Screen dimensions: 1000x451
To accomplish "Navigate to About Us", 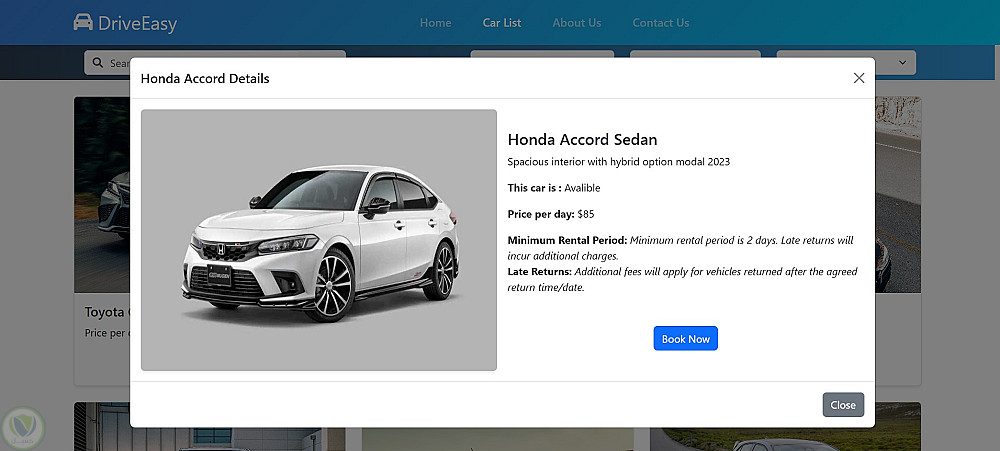I will click(x=576, y=23).
